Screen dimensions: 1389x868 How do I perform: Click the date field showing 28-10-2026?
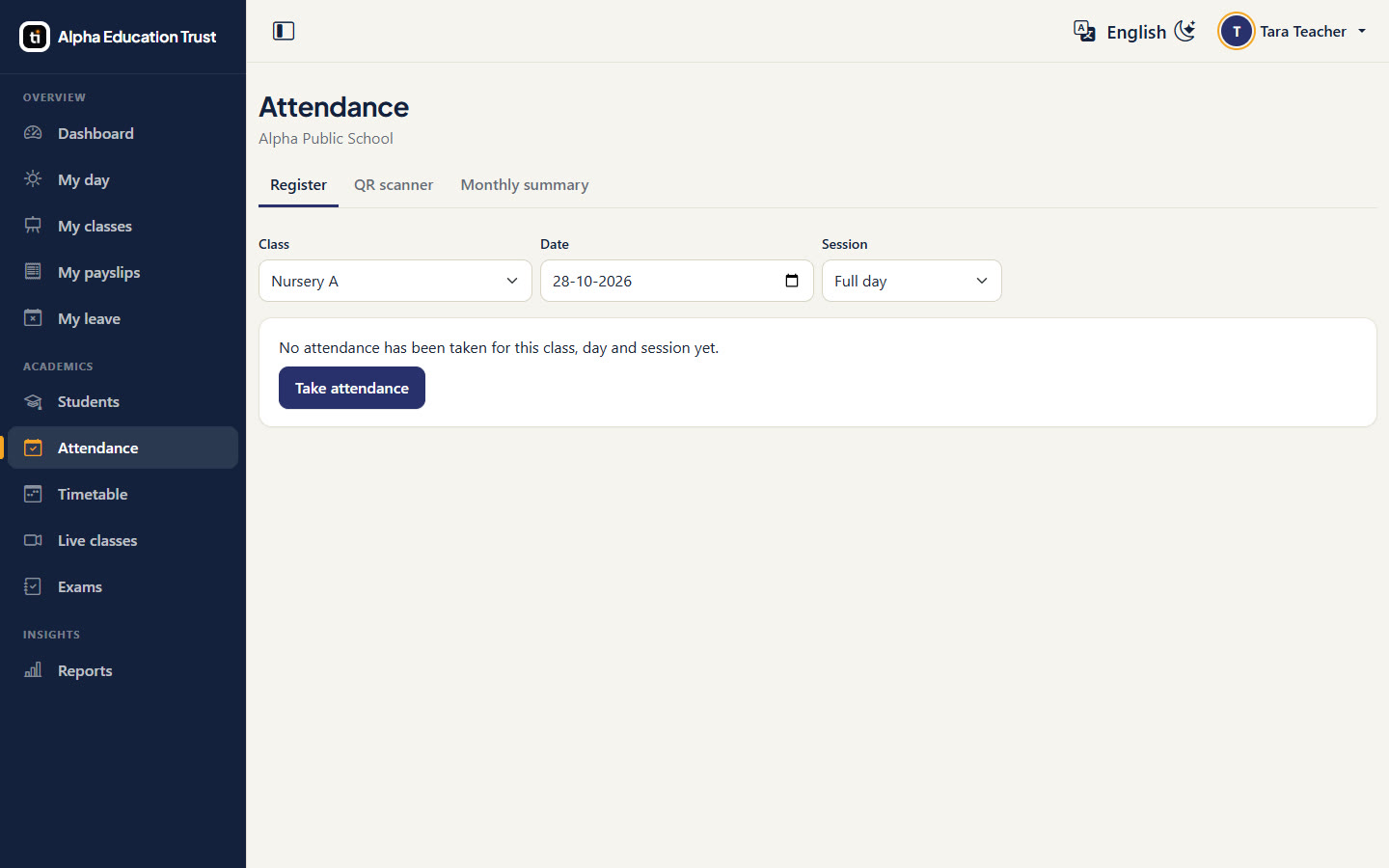(x=677, y=281)
